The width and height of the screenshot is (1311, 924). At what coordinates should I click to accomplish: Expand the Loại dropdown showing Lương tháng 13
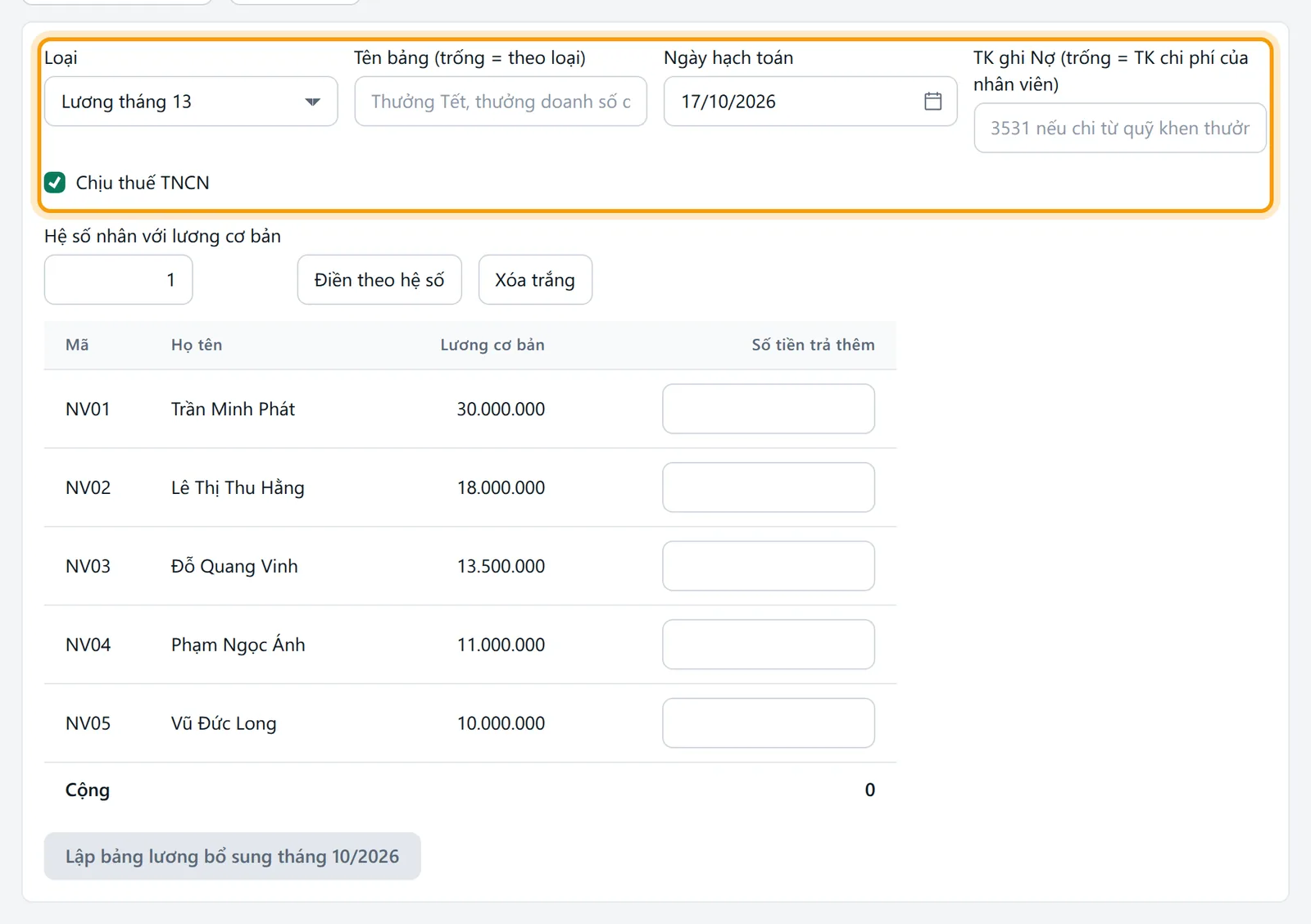191,102
